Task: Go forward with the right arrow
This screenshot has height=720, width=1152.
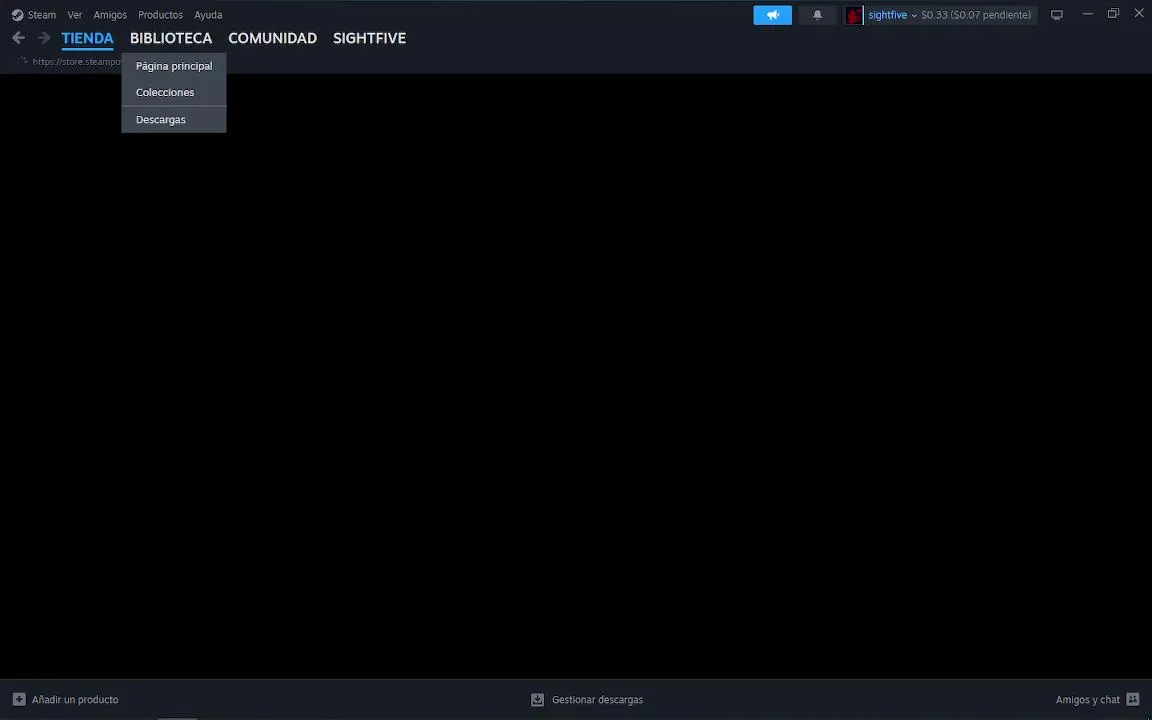Action: pyautogui.click(x=44, y=37)
